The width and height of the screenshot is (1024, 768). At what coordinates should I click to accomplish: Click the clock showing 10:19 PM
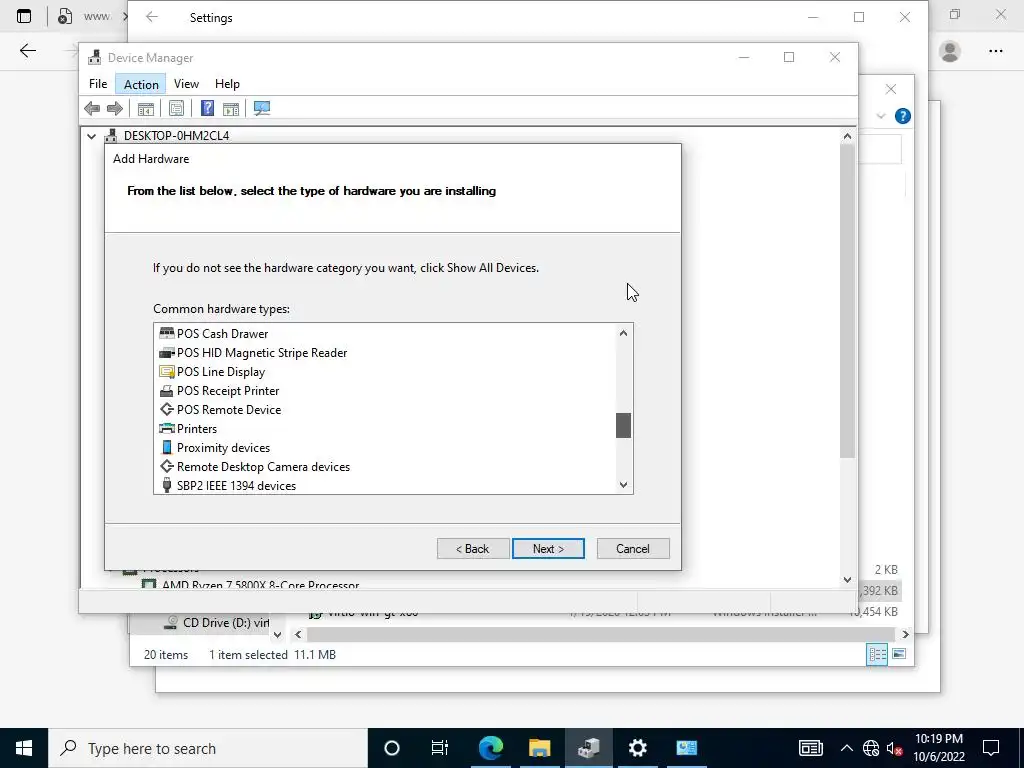[x=938, y=739]
